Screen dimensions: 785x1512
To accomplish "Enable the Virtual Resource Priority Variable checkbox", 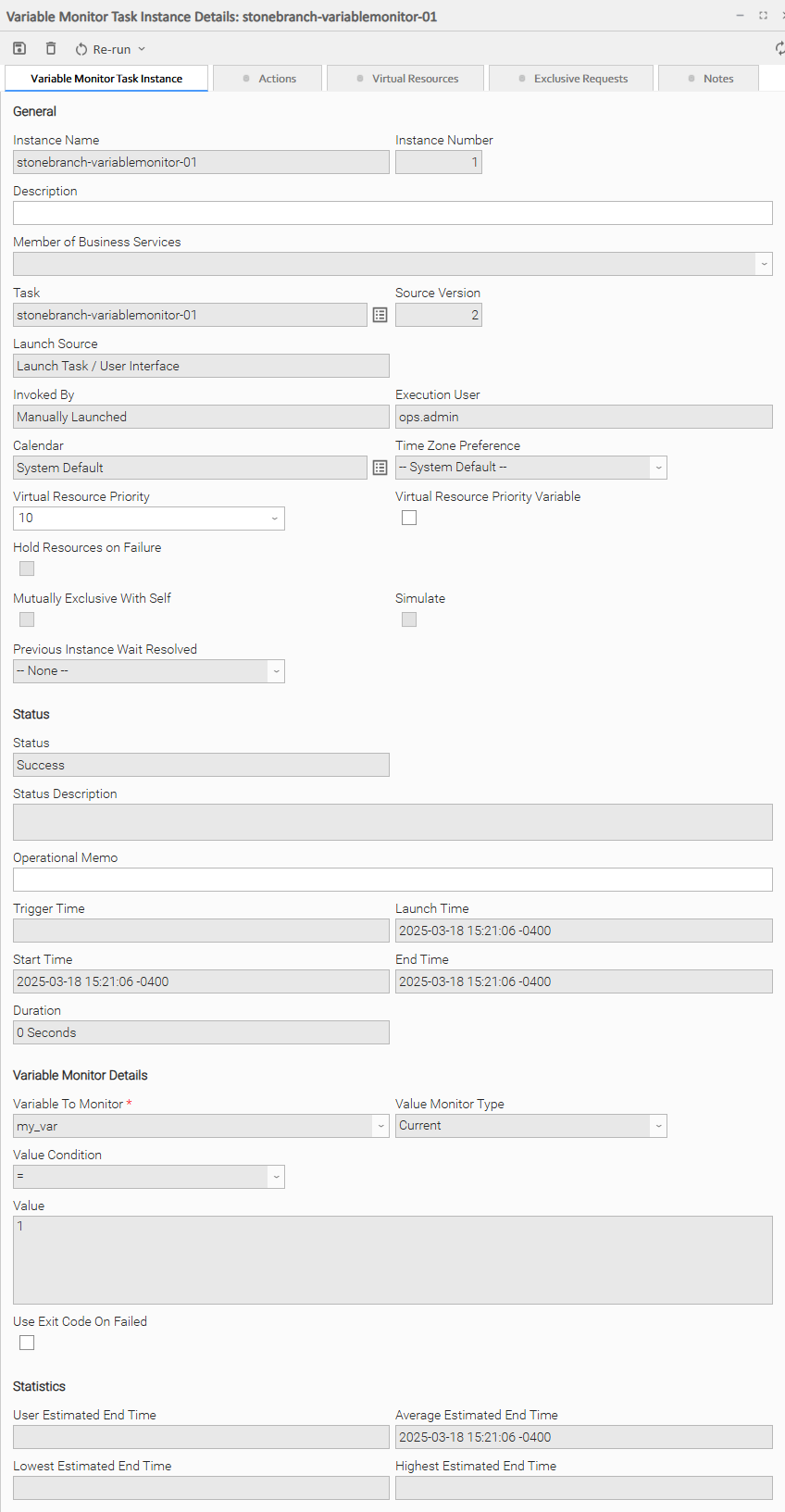I will (x=409, y=519).
